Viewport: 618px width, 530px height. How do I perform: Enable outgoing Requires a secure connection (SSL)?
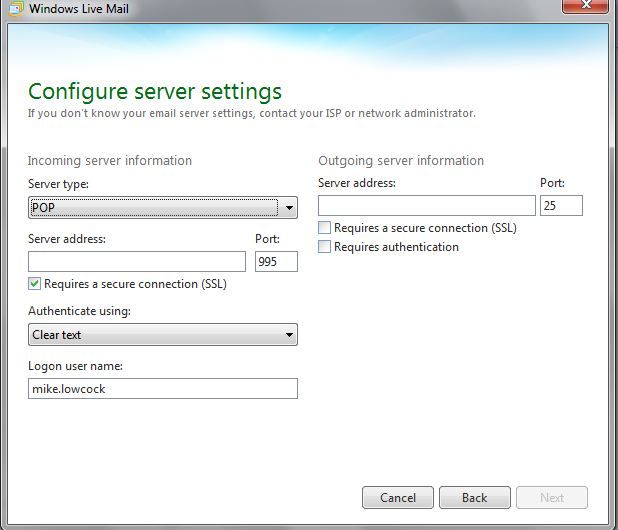324,228
